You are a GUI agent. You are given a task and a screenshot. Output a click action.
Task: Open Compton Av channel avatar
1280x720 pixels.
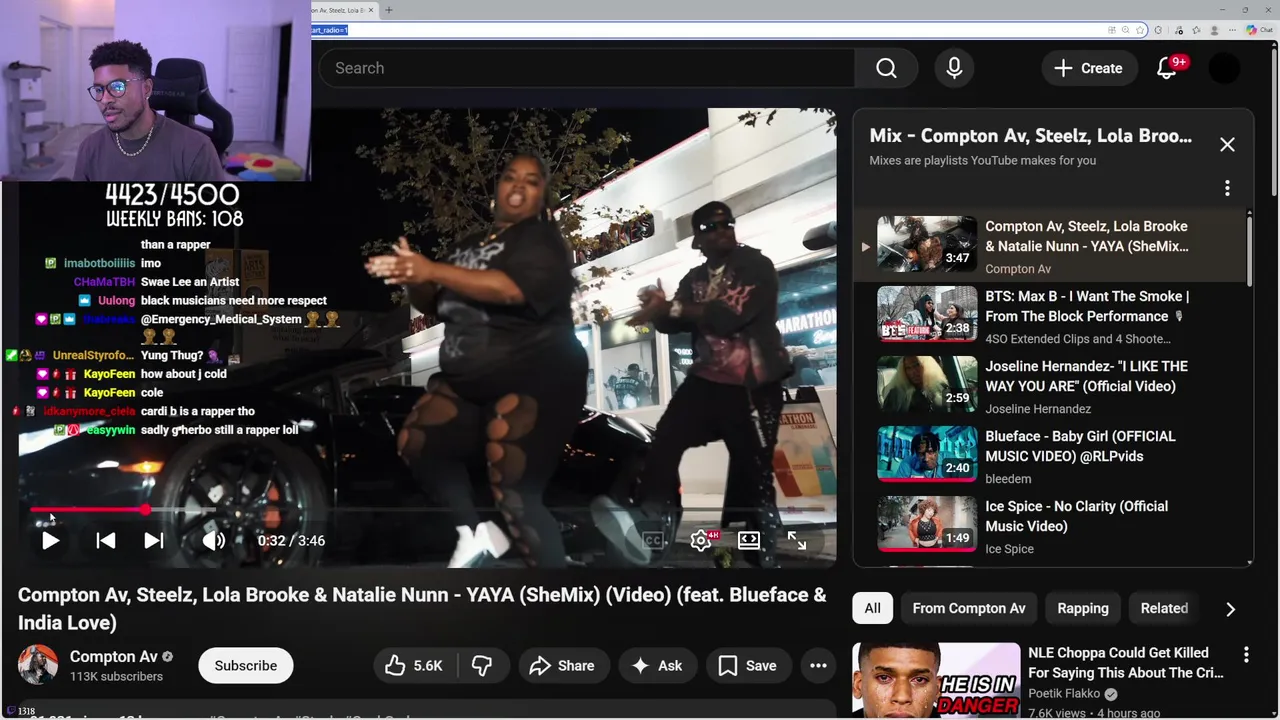38,665
